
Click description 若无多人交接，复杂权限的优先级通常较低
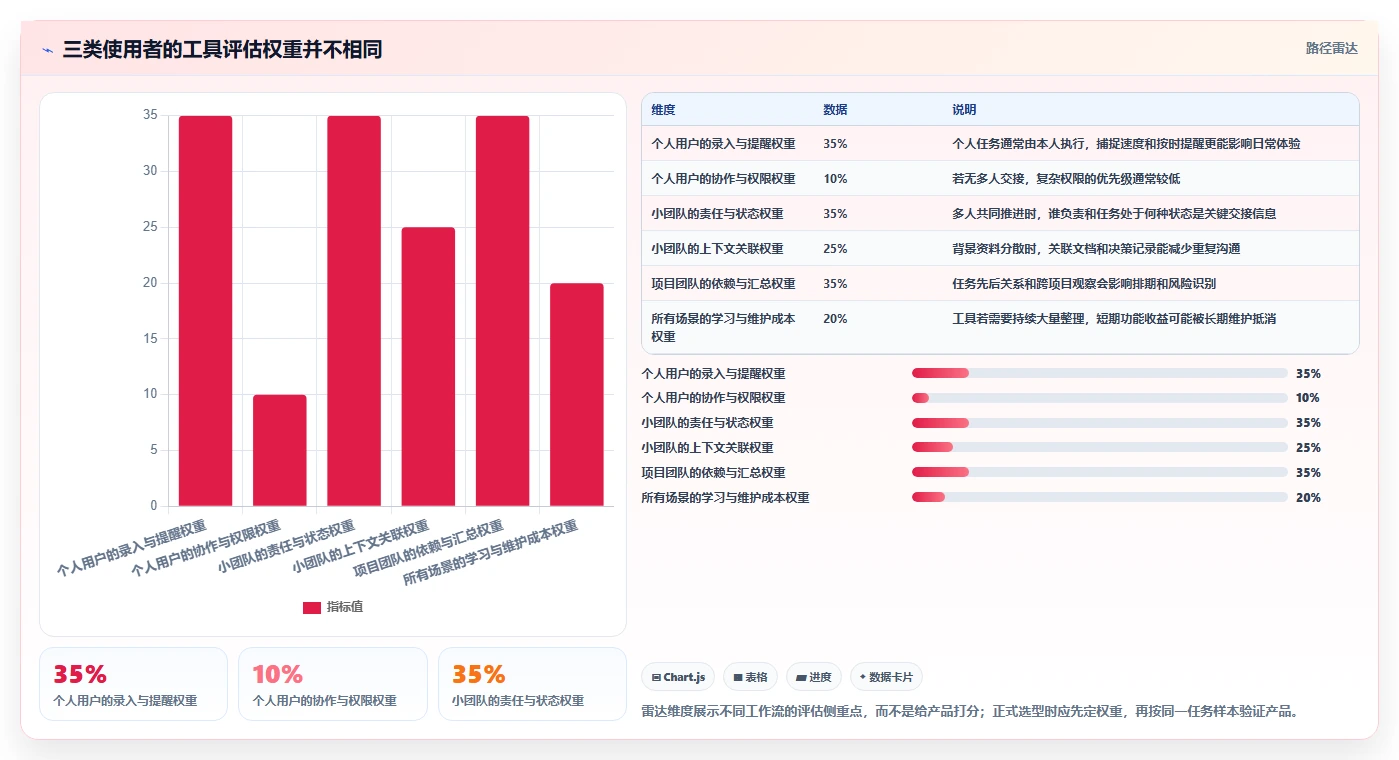[x=1066, y=179]
